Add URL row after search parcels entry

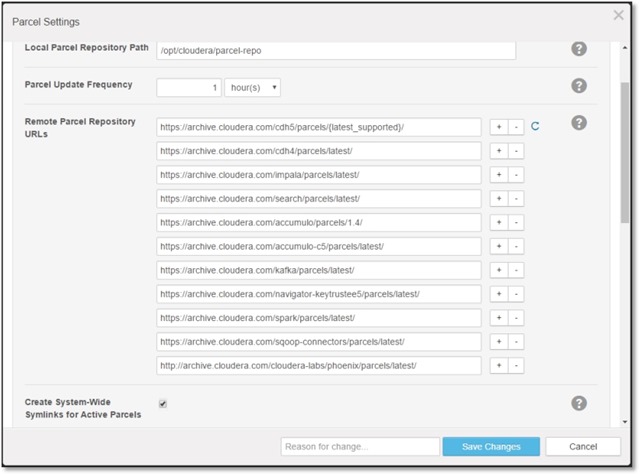[499, 199]
